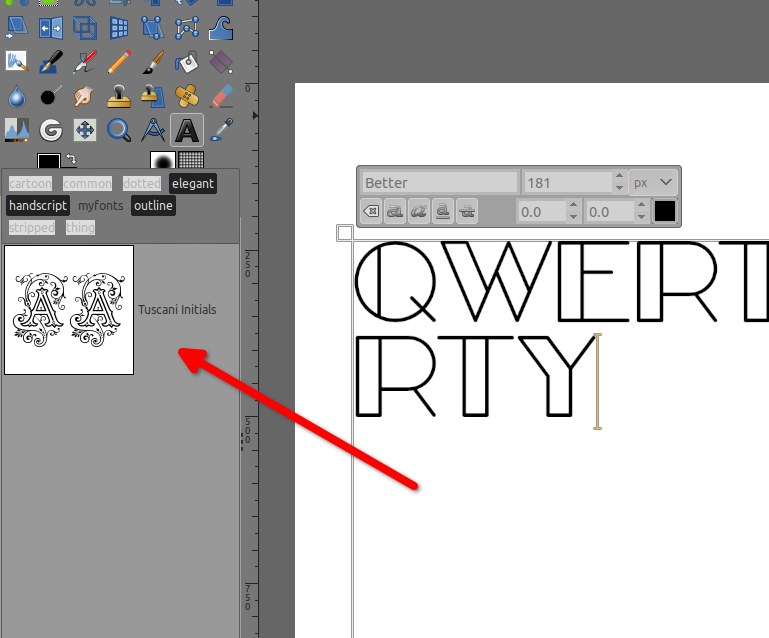Select the red pen drawing tool
Viewport: 769px width, 638px height.
click(x=85, y=62)
